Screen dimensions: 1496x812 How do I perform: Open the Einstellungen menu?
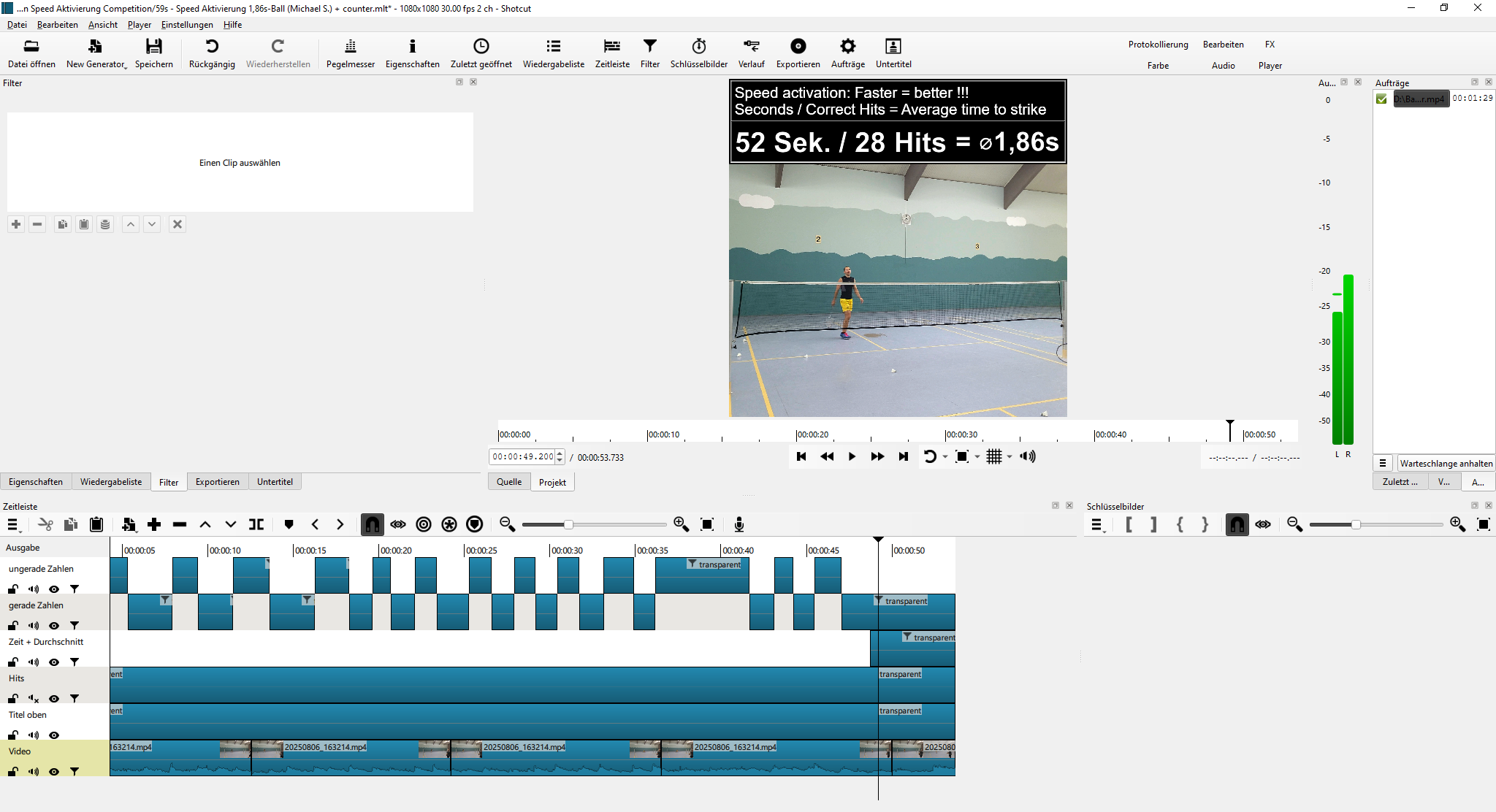pos(187,25)
